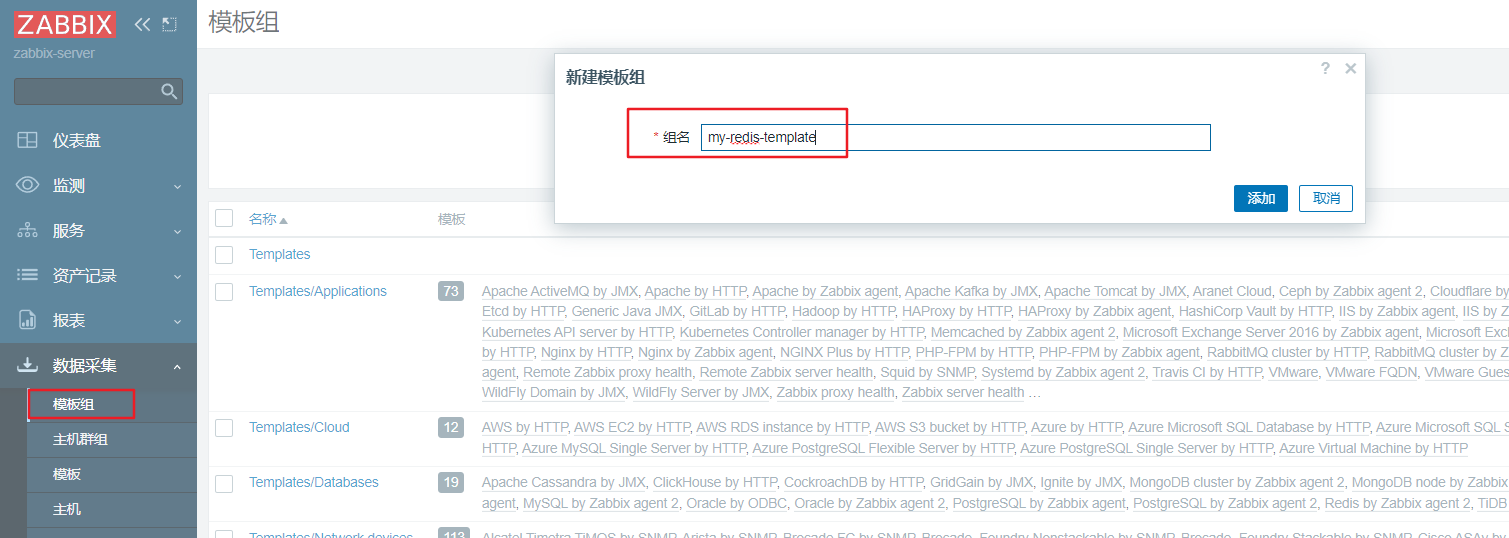
Task: Click the chevron beside 资产记录
Action: click(177, 277)
